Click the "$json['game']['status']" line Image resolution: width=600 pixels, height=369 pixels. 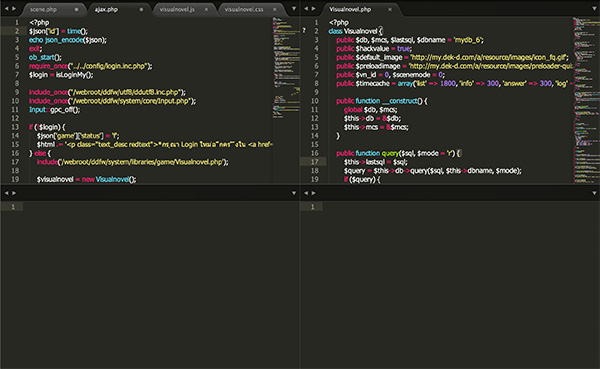(78, 136)
